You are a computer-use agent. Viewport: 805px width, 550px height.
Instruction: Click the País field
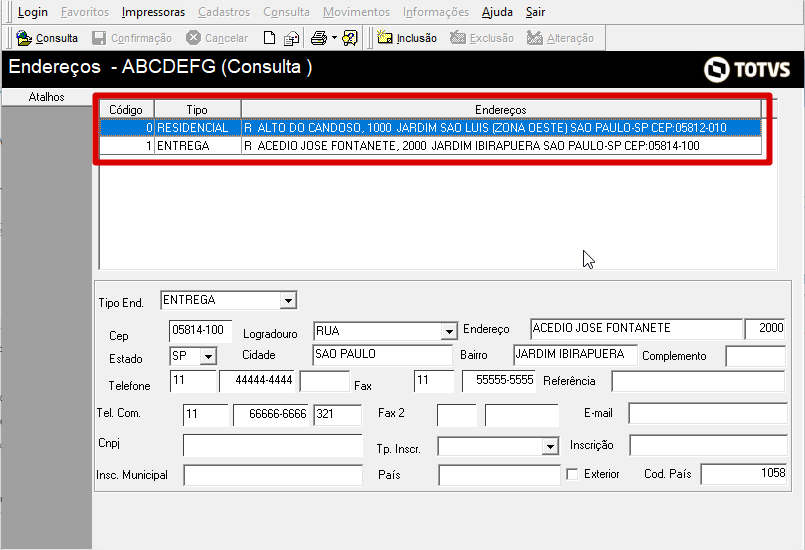(499, 475)
